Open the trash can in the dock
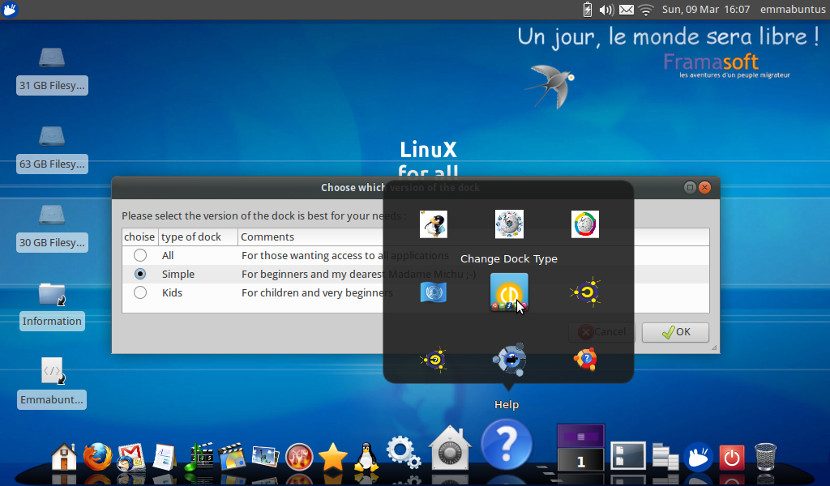The width and height of the screenshot is (830, 486). [765, 457]
